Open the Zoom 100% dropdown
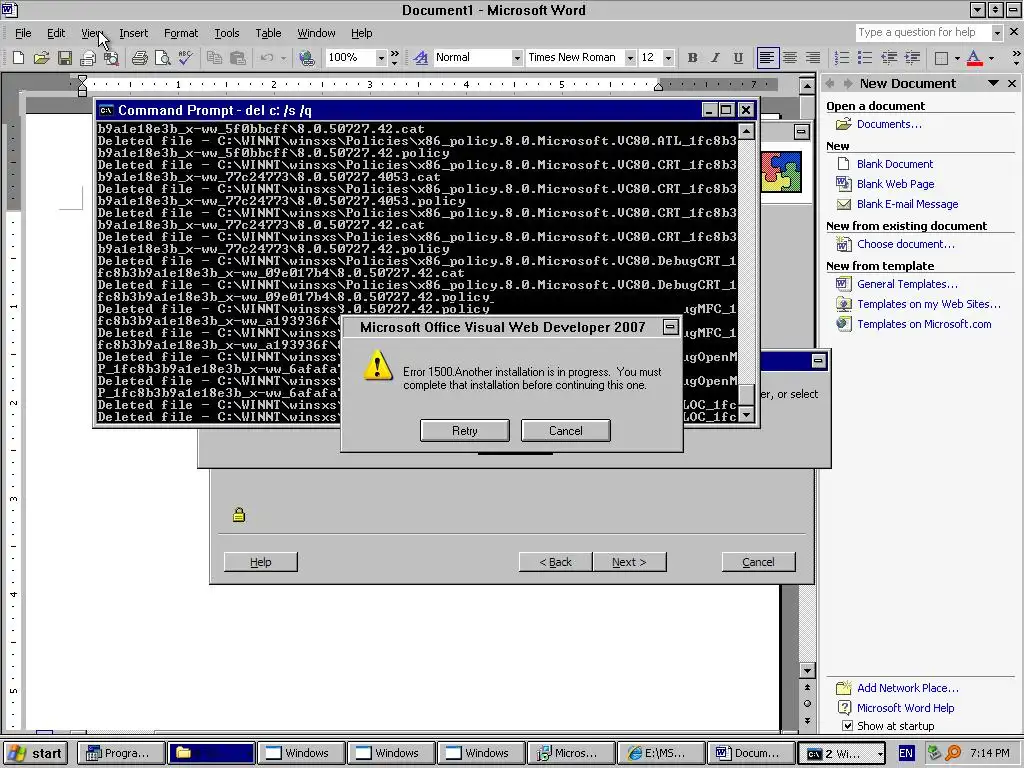The image size is (1024, 768). pos(381,58)
